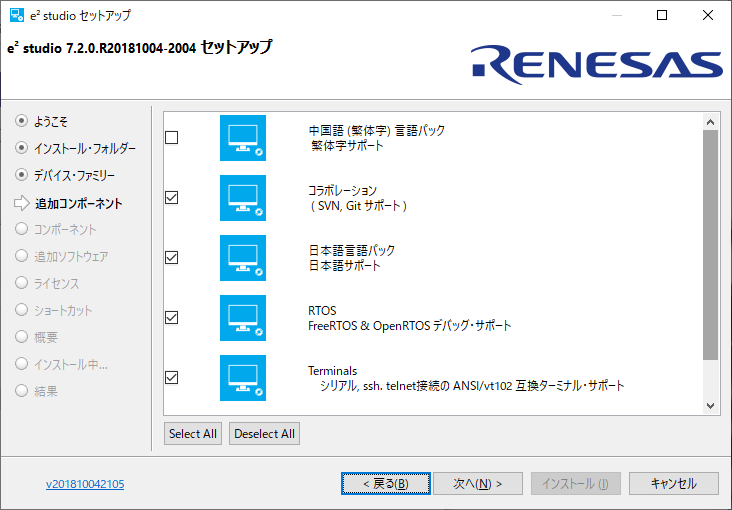
Task: Open the v201810042105 version link
Action: point(85,484)
